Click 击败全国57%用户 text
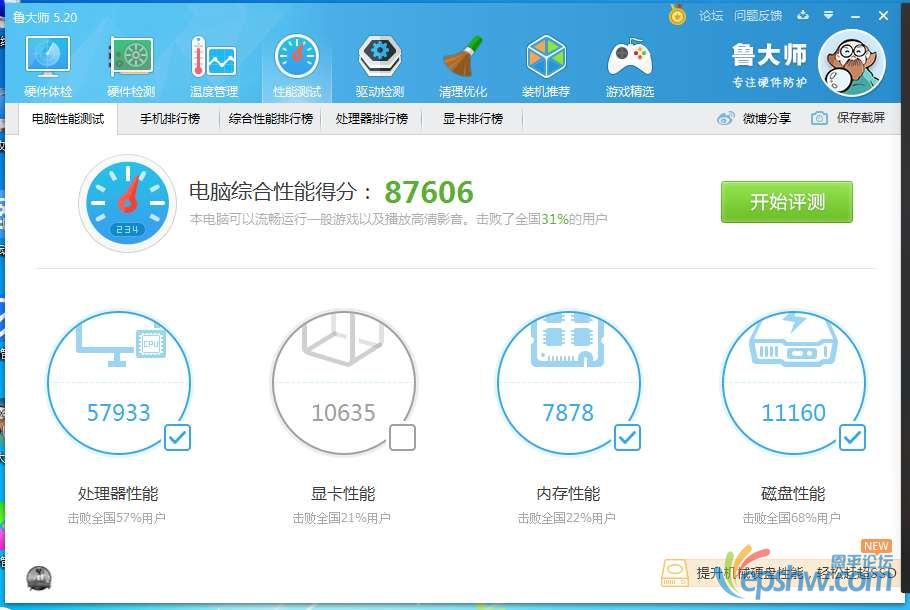Screen dimensions: 910x610 click(117, 518)
